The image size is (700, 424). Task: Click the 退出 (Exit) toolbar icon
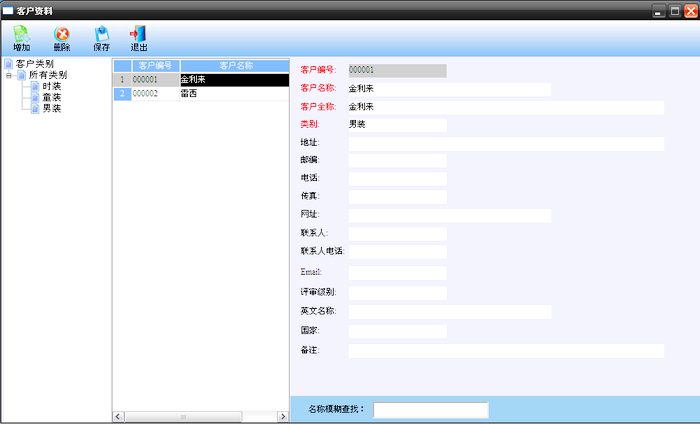coord(139,39)
